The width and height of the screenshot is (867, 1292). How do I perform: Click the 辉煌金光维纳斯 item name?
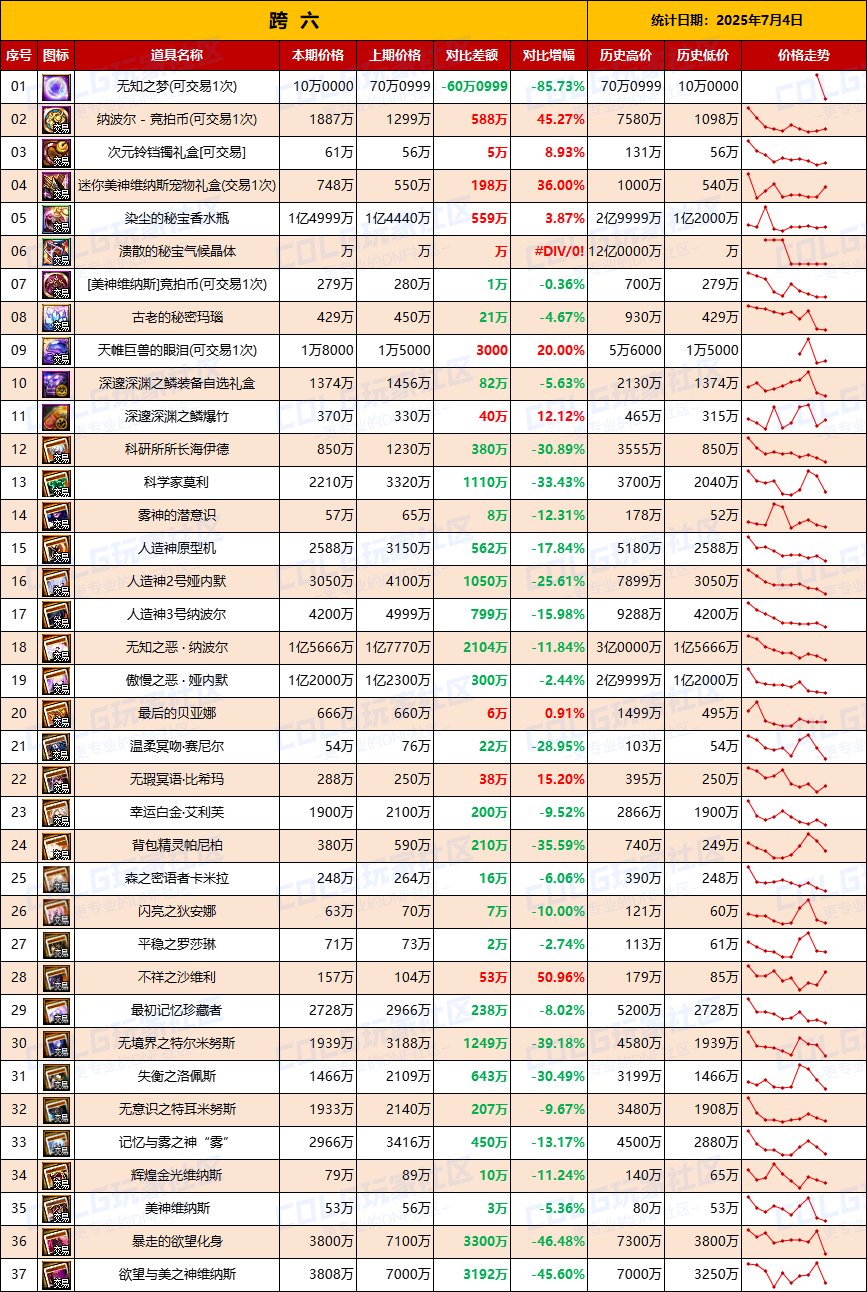tap(177, 1176)
